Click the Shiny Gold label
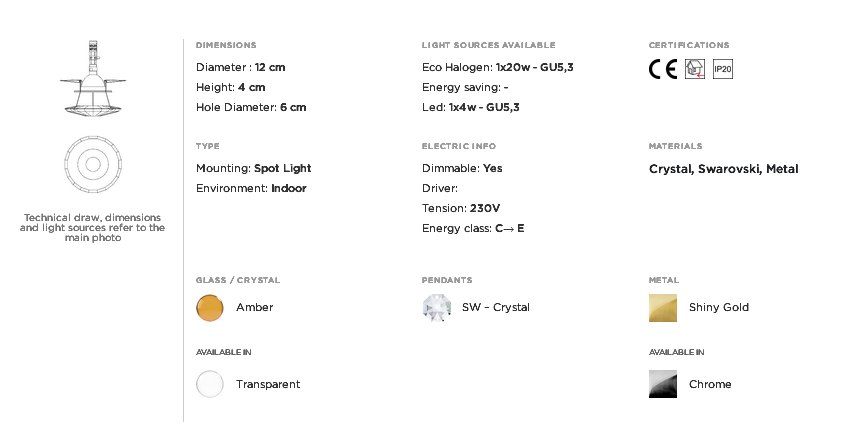The width and height of the screenshot is (851, 434). tap(719, 307)
